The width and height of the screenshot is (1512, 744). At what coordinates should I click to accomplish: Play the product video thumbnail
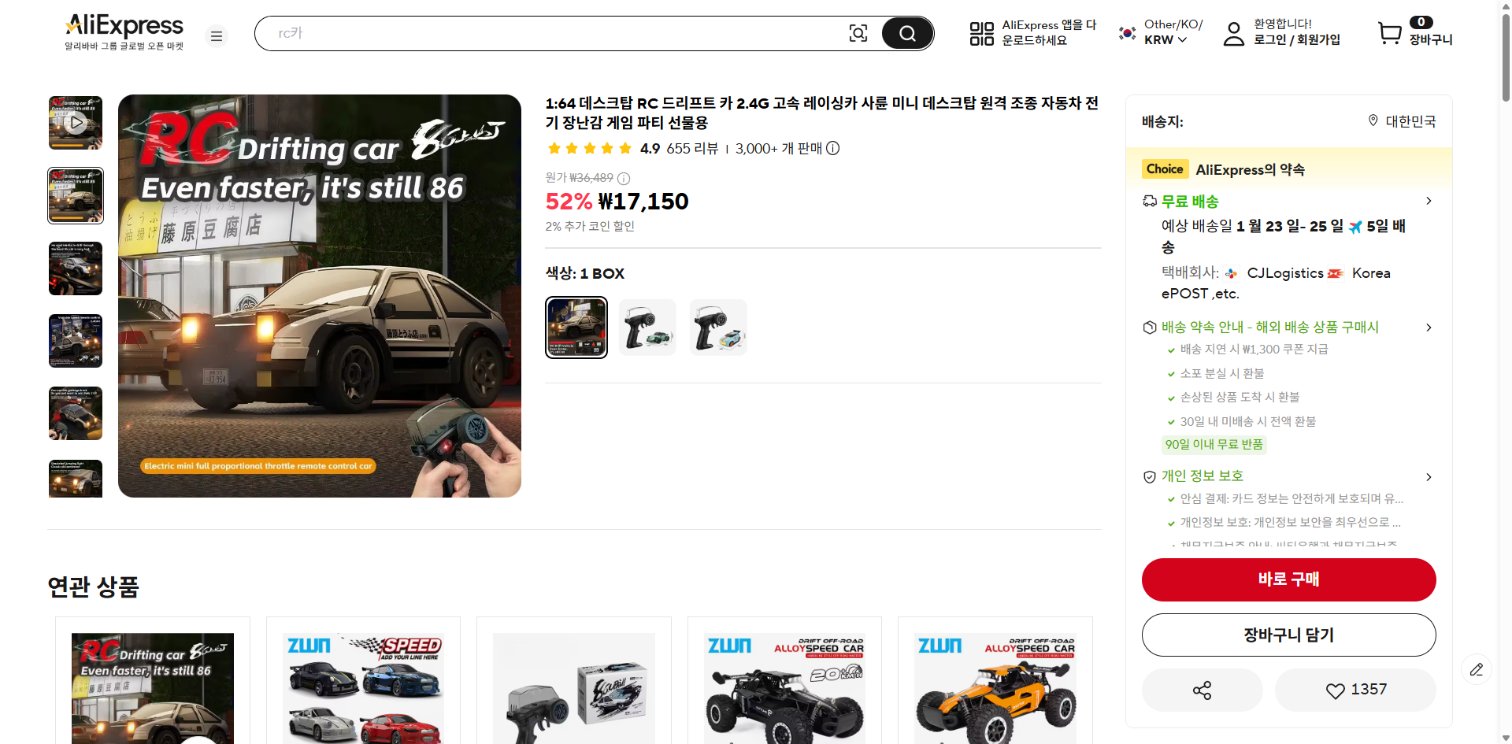(76, 123)
